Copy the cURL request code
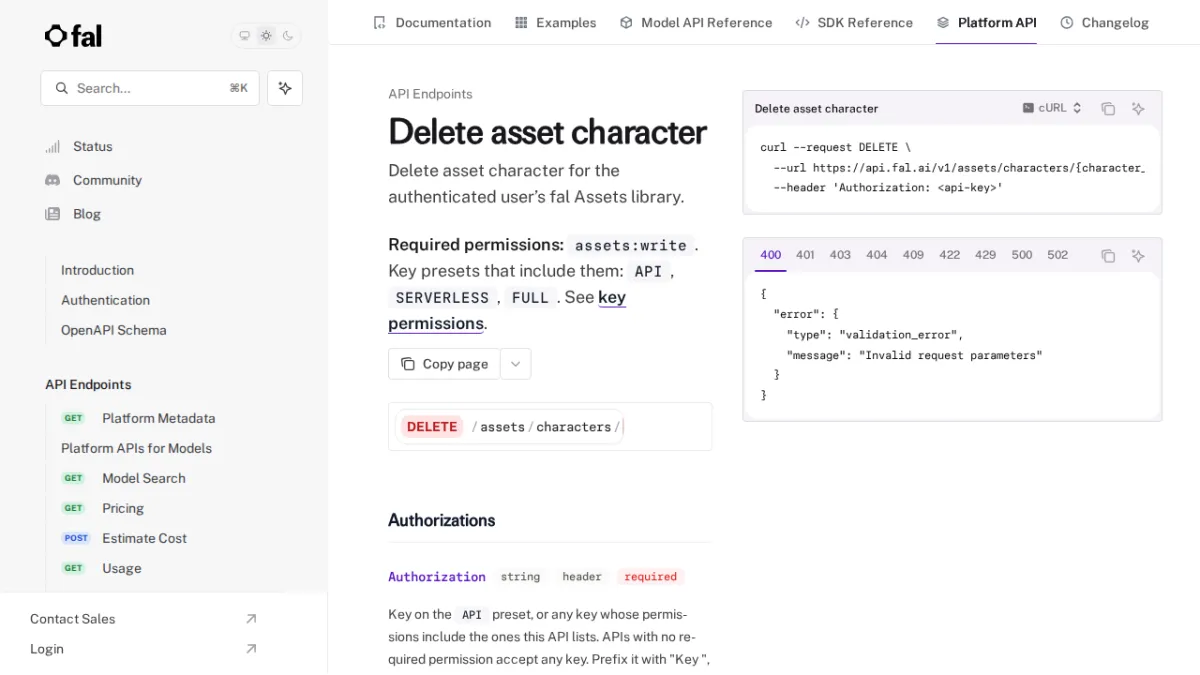Screen dimensions: 1200x675 pos(1108,109)
